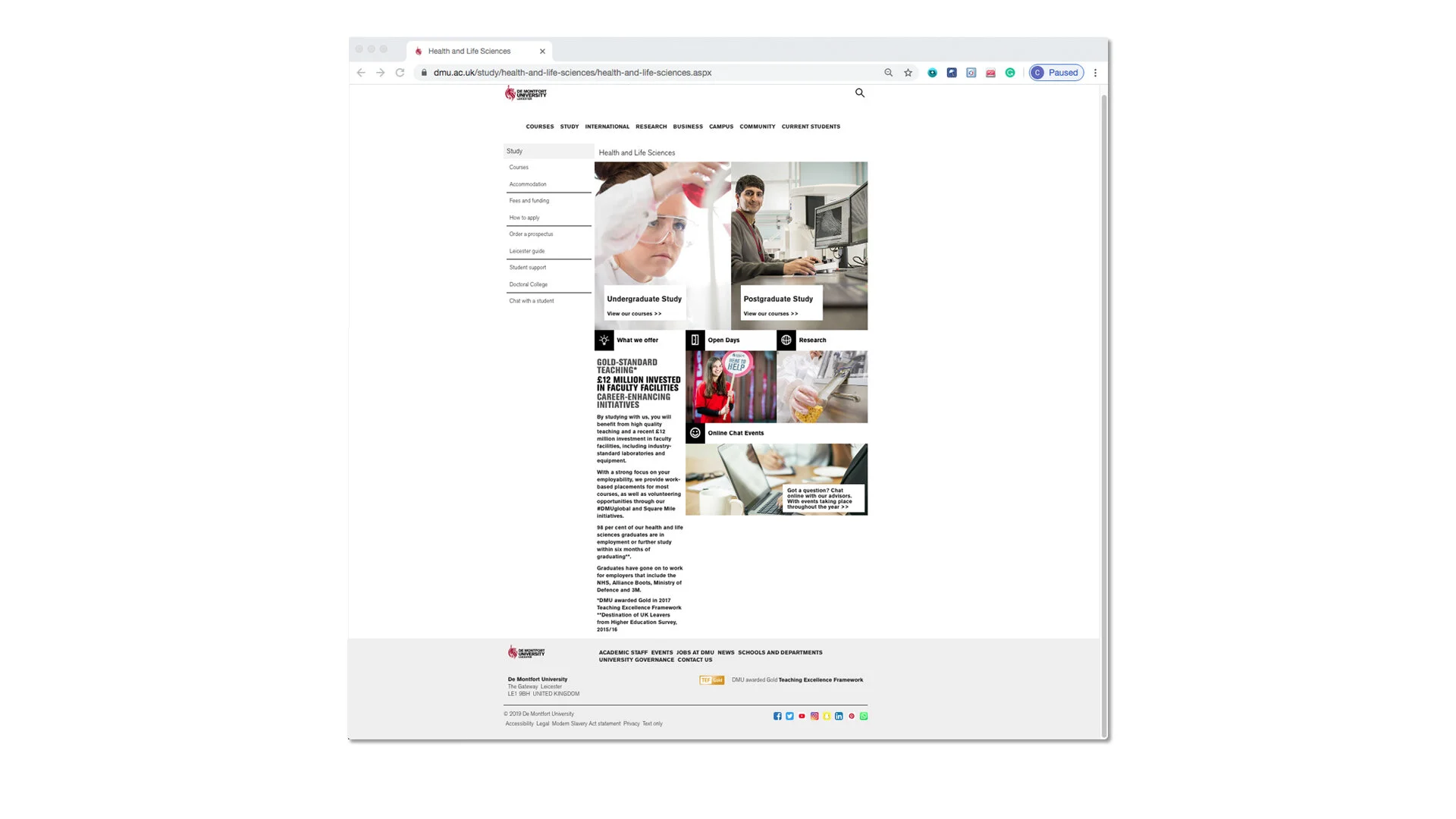Click the globe icon next to Research

tap(787, 340)
